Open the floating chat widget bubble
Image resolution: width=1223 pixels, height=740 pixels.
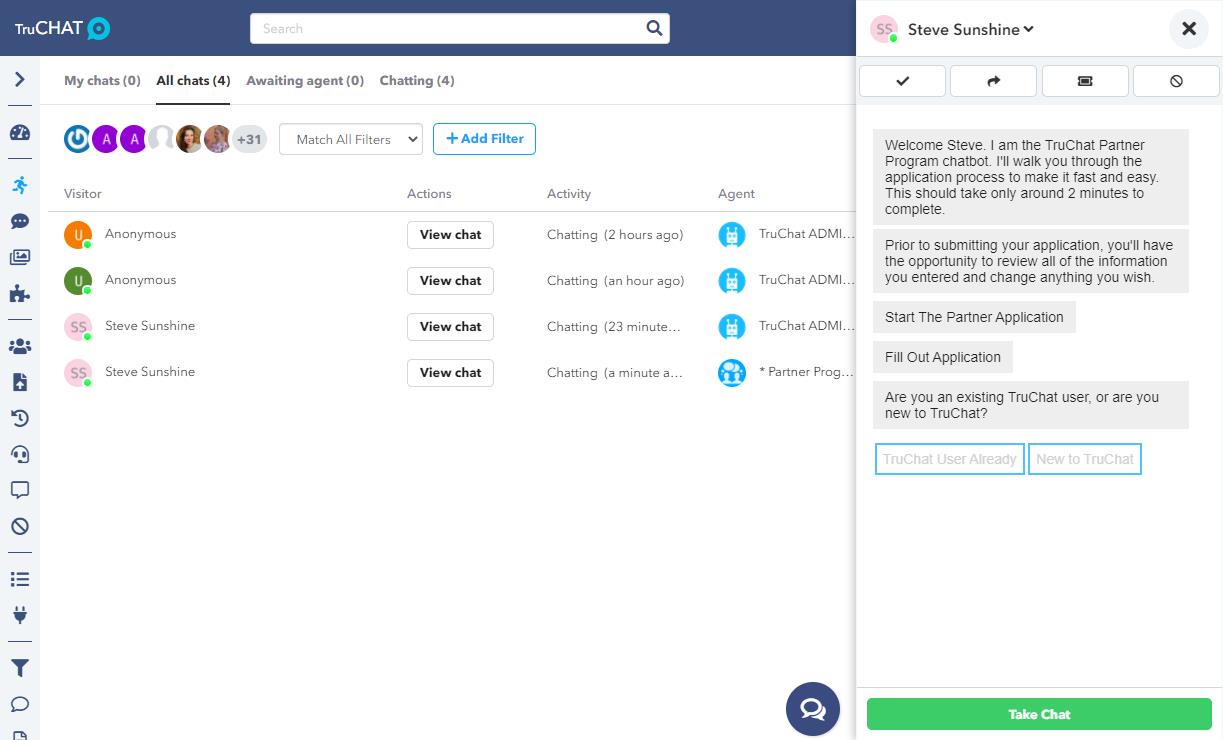click(813, 708)
